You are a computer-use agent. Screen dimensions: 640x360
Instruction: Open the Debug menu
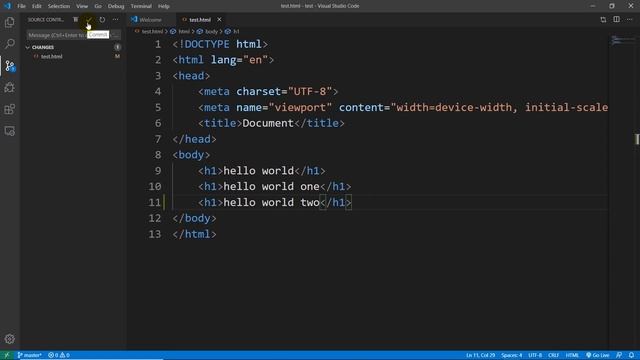point(116,6)
